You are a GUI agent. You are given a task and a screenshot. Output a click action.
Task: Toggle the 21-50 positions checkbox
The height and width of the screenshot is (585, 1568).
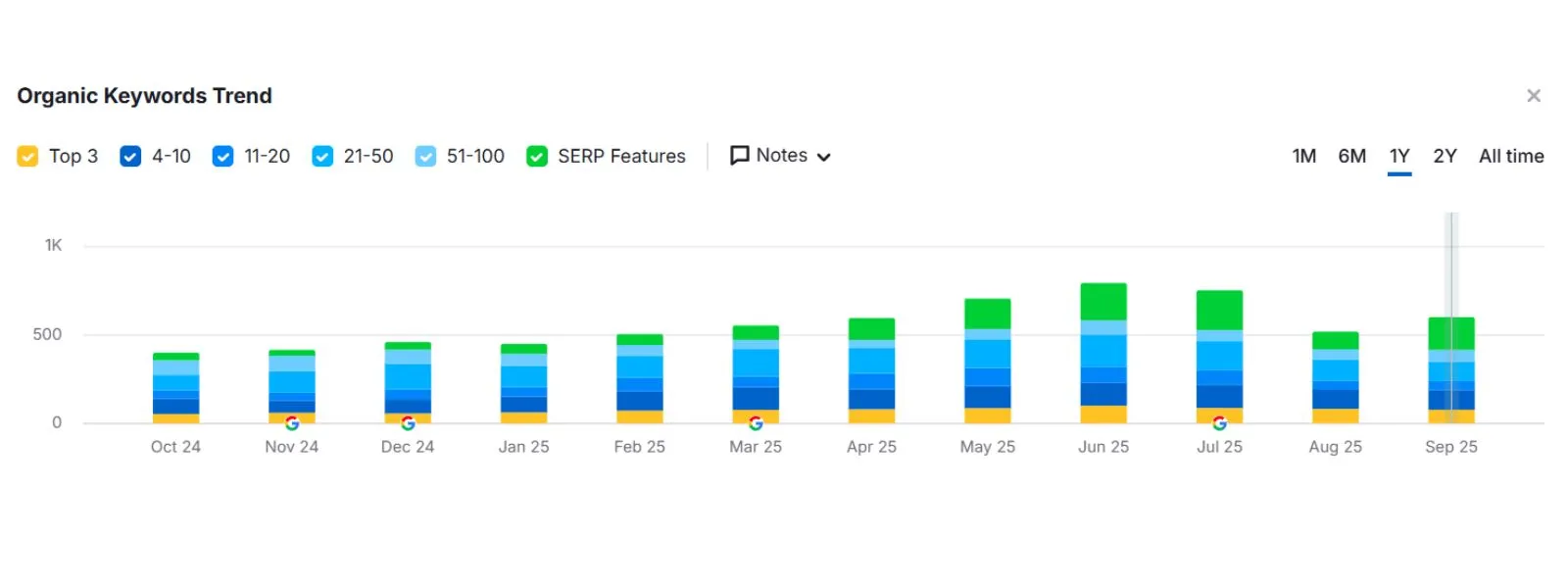[x=322, y=156]
